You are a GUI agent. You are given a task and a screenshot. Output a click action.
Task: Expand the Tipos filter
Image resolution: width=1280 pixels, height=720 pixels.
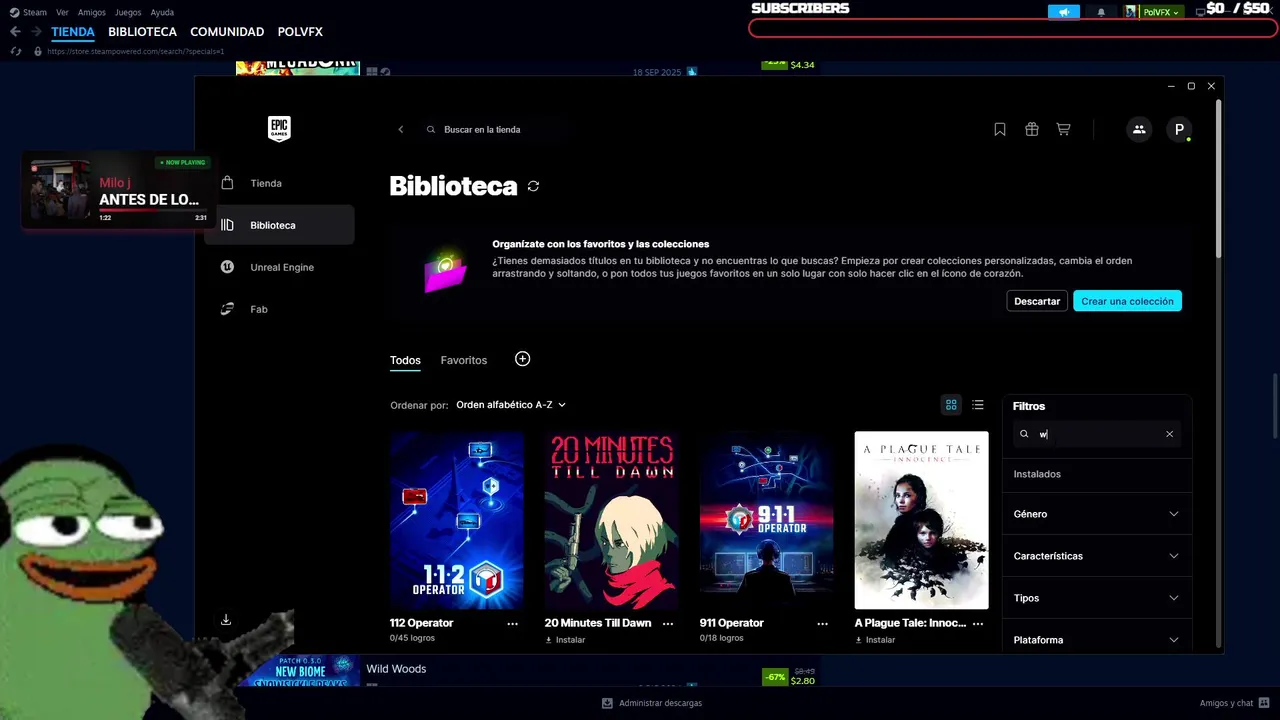tap(1097, 598)
